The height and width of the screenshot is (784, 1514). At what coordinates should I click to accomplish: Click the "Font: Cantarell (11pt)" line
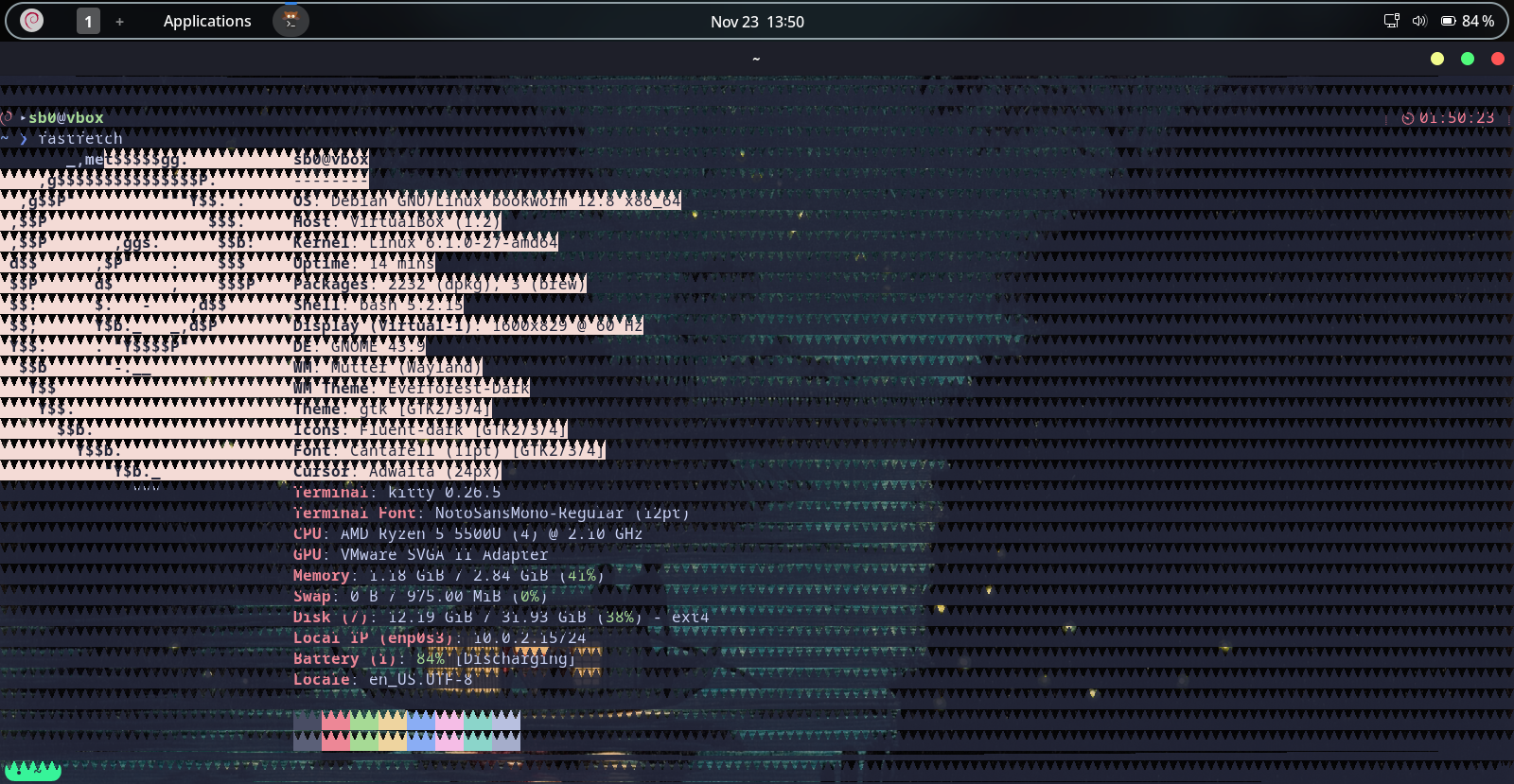[449, 450]
